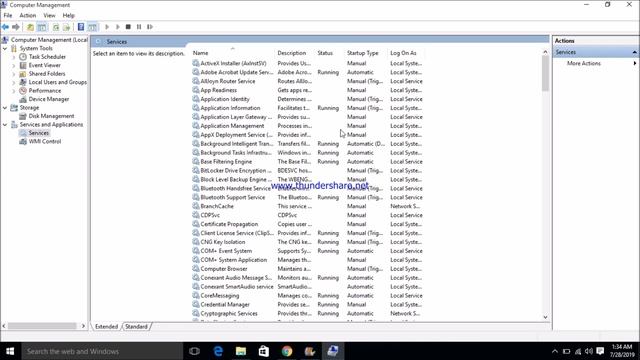Collapse the System Tools node
Viewport: 640px width, 360px height.
[x=5, y=48]
